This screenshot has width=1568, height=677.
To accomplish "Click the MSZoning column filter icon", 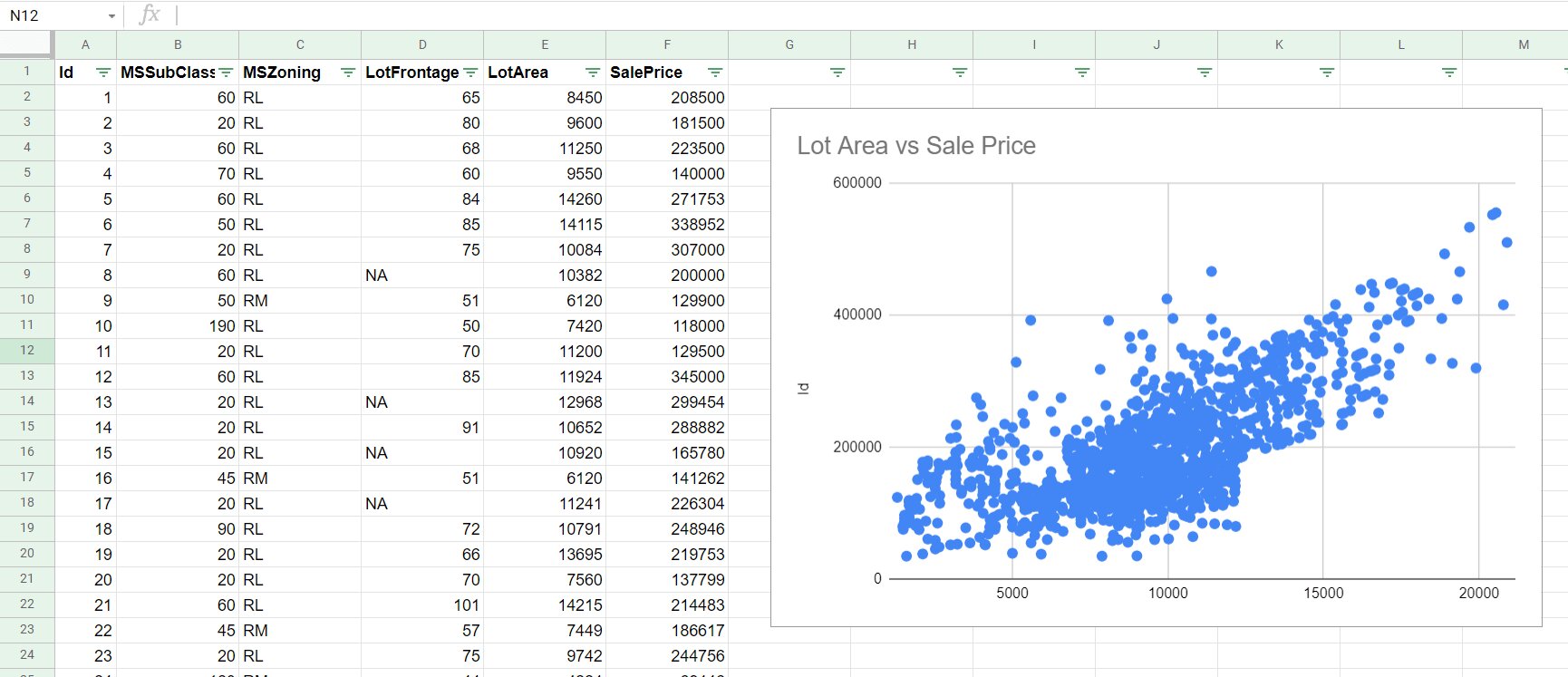I will 348,73.
